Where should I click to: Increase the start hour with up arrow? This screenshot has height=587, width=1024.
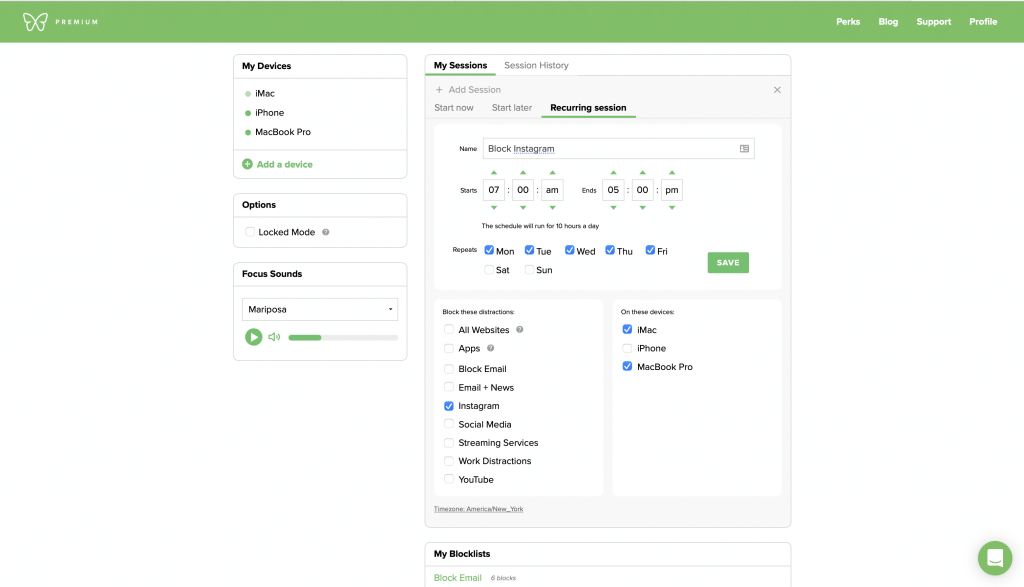click(x=493, y=172)
